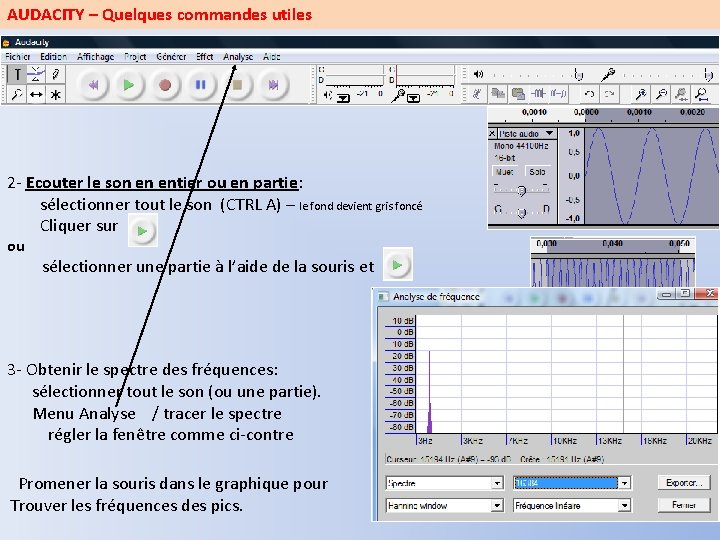Click the Cut scissors icon
This screenshot has width=720, height=540.
(x=478, y=94)
